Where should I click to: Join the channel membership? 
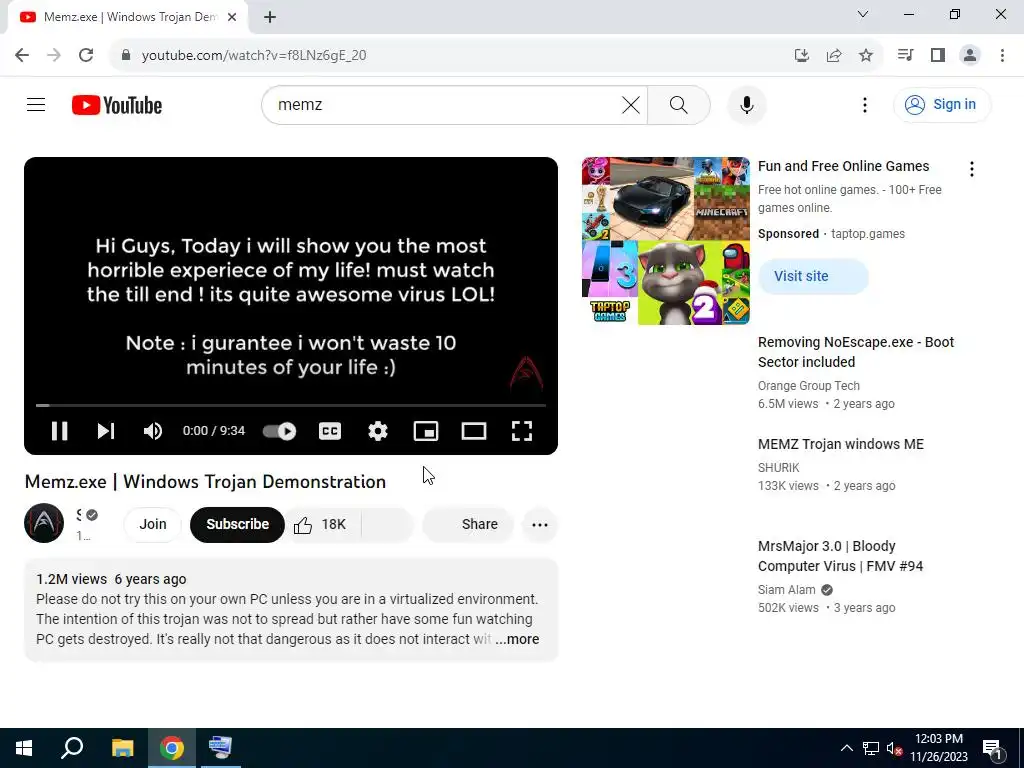click(153, 524)
